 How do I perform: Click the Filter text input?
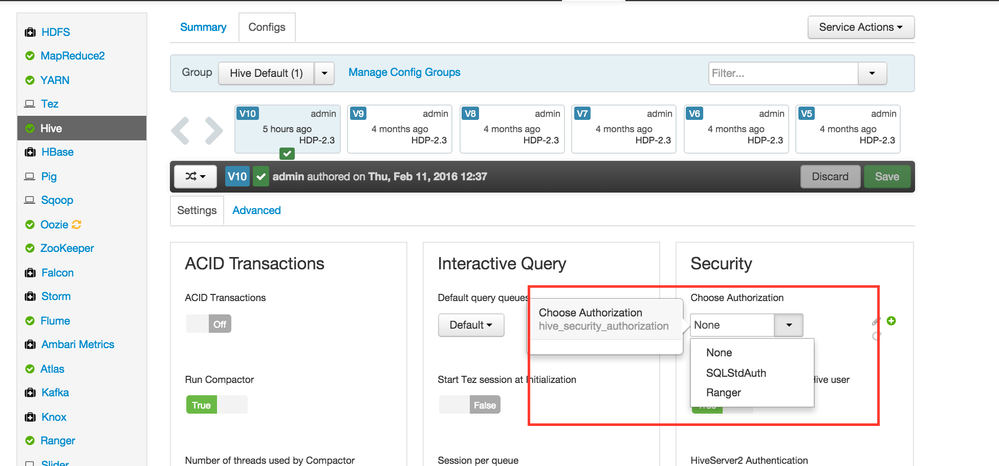click(x=784, y=73)
